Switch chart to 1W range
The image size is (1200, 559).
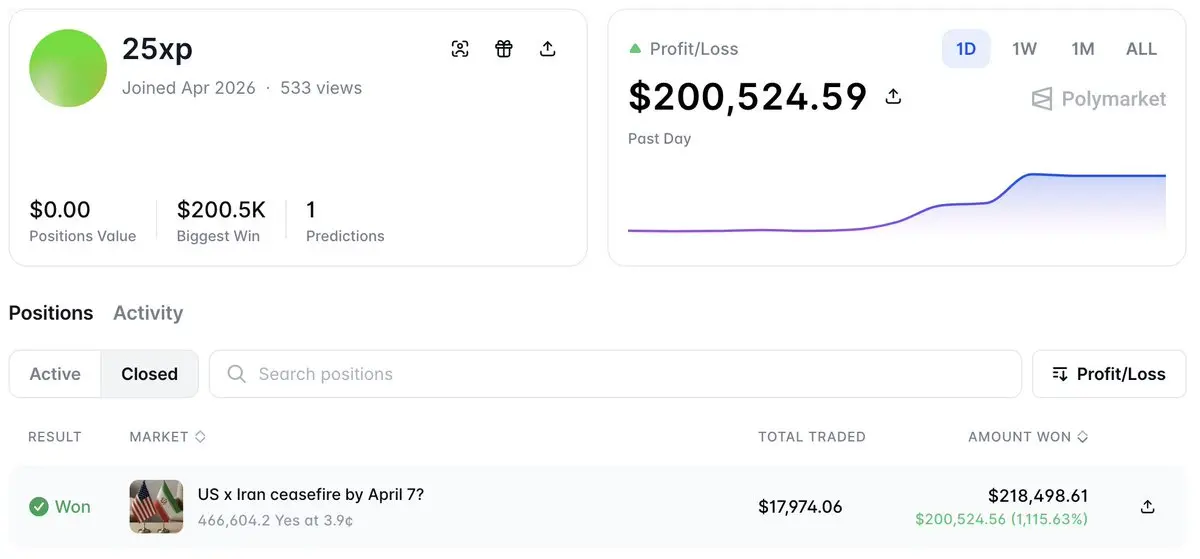1024,49
